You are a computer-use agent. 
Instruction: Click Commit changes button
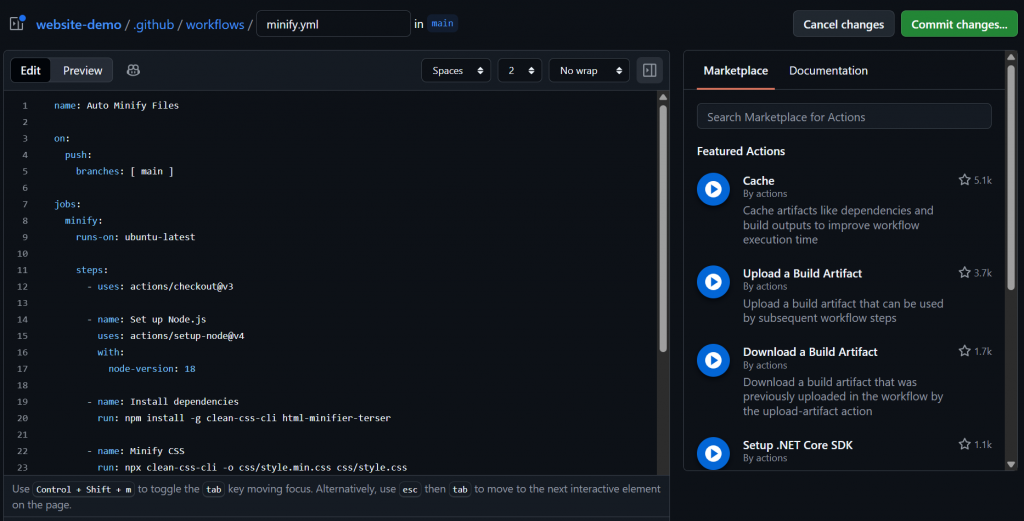959,24
